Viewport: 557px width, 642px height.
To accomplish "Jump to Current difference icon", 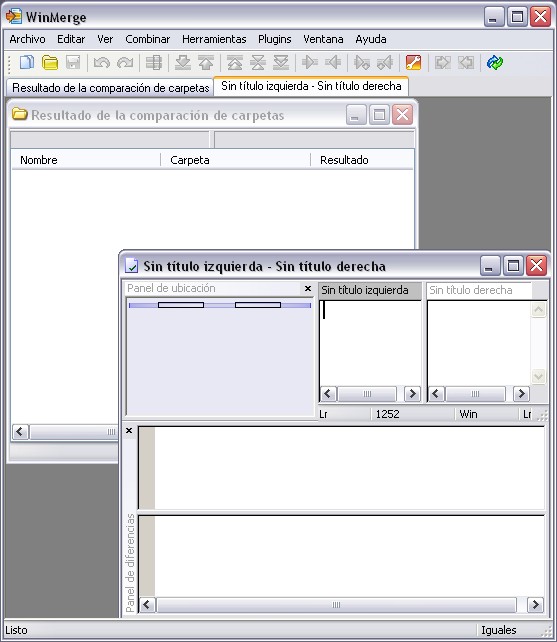I will (258, 63).
